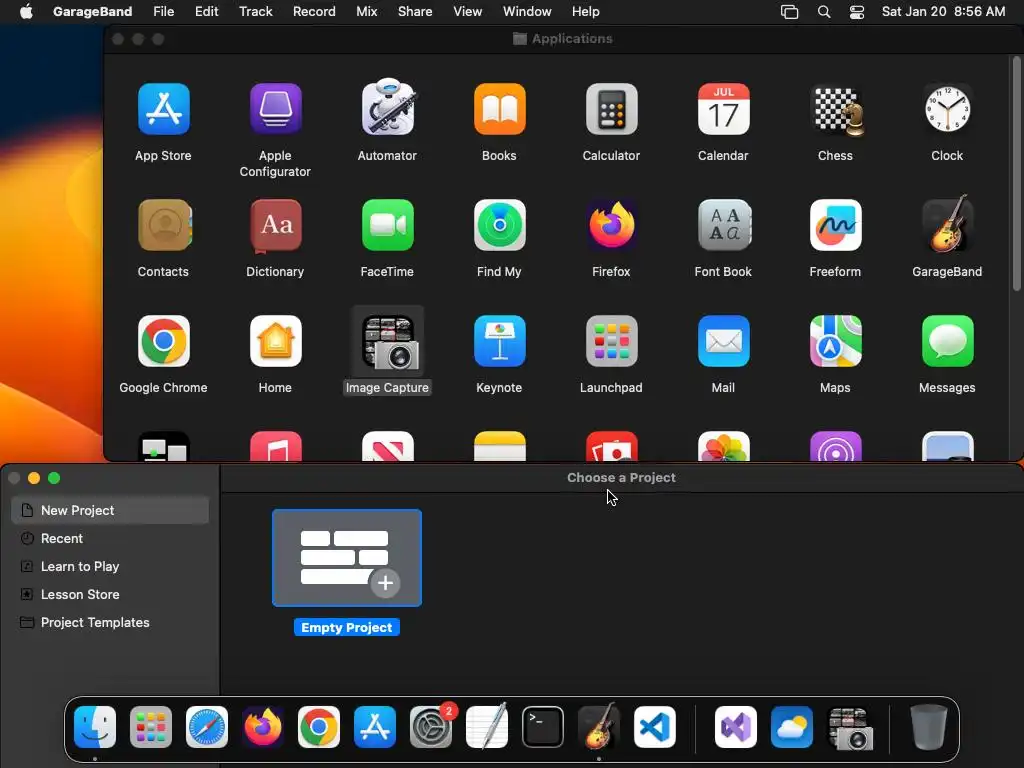Open the Edit menu
The height and width of the screenshot is (768, 1024).
click(206, 12)
